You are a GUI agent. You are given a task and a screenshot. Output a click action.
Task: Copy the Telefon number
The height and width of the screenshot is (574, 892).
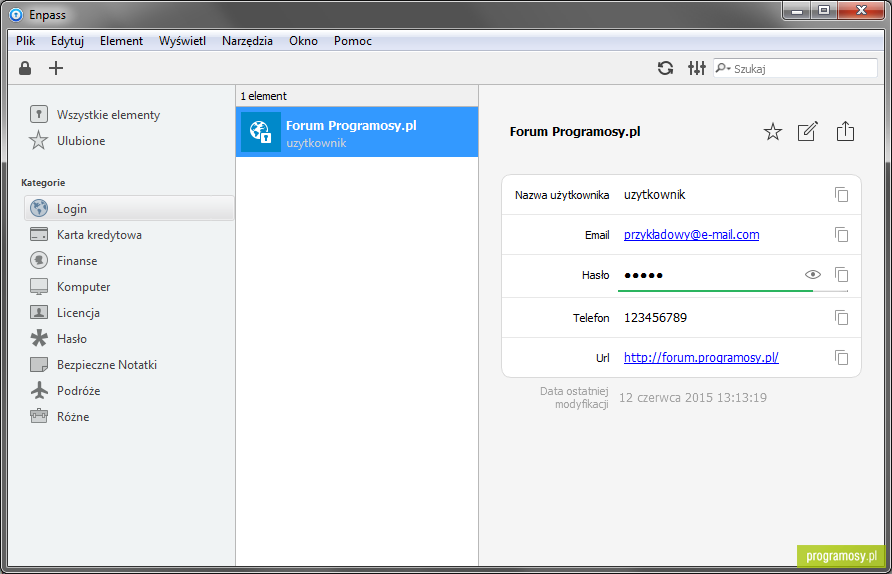pos(841,317)
